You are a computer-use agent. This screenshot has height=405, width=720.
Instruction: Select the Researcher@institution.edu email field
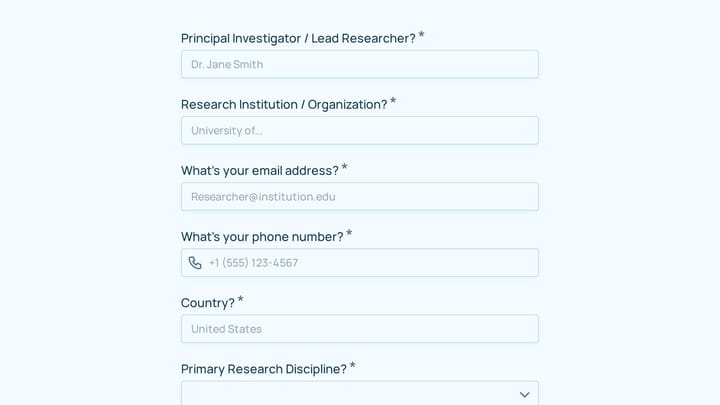coord(360,197)
